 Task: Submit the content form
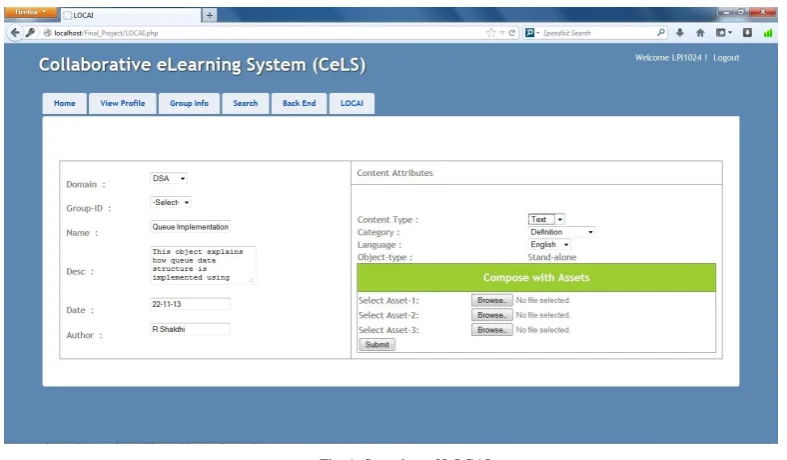(x=377, y=344)
